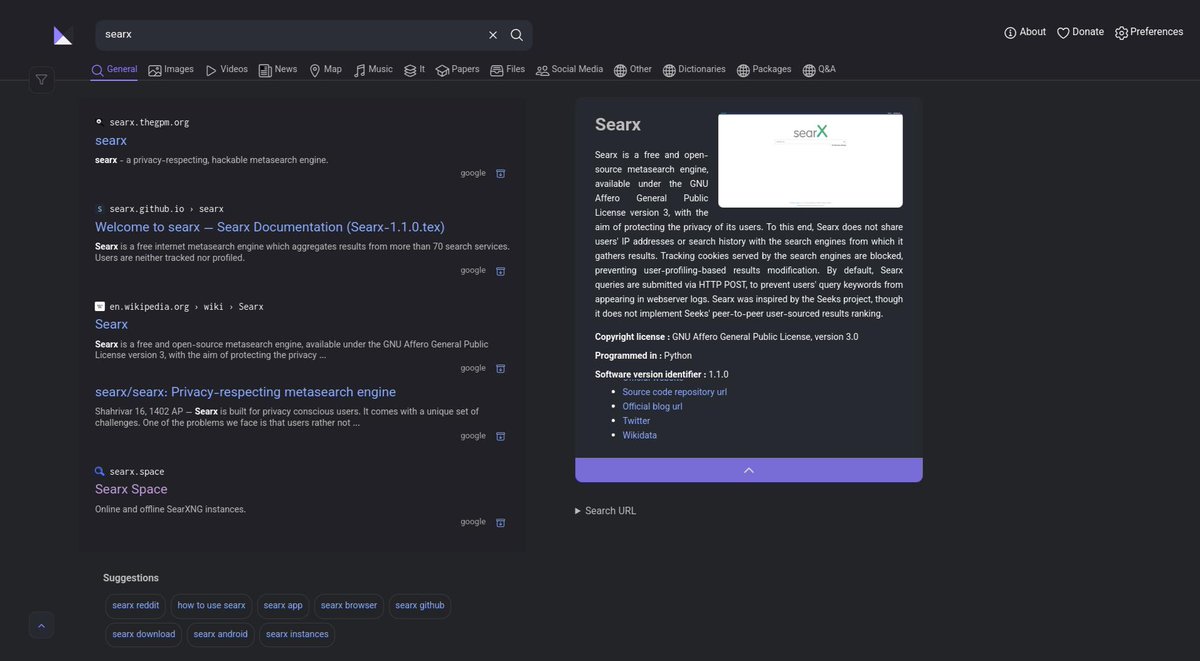
Task: Click the SearXNG logo icon
Action: [x=63, y=35]
